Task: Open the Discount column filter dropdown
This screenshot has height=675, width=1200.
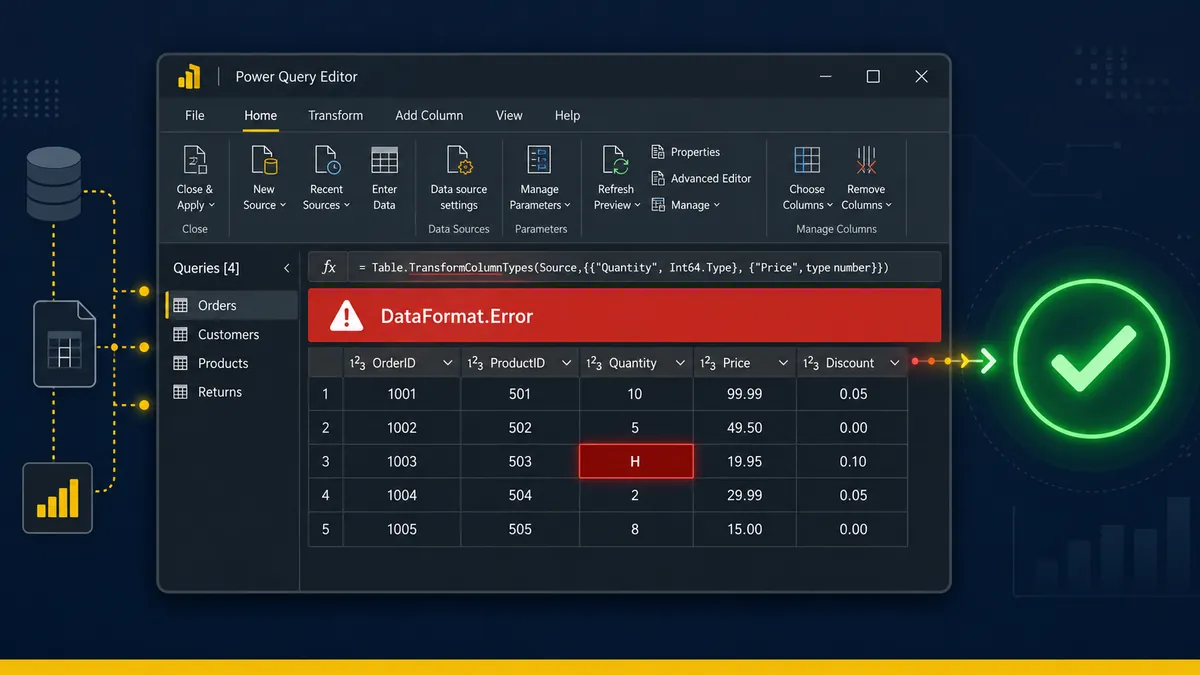Action: coord(895,363)
